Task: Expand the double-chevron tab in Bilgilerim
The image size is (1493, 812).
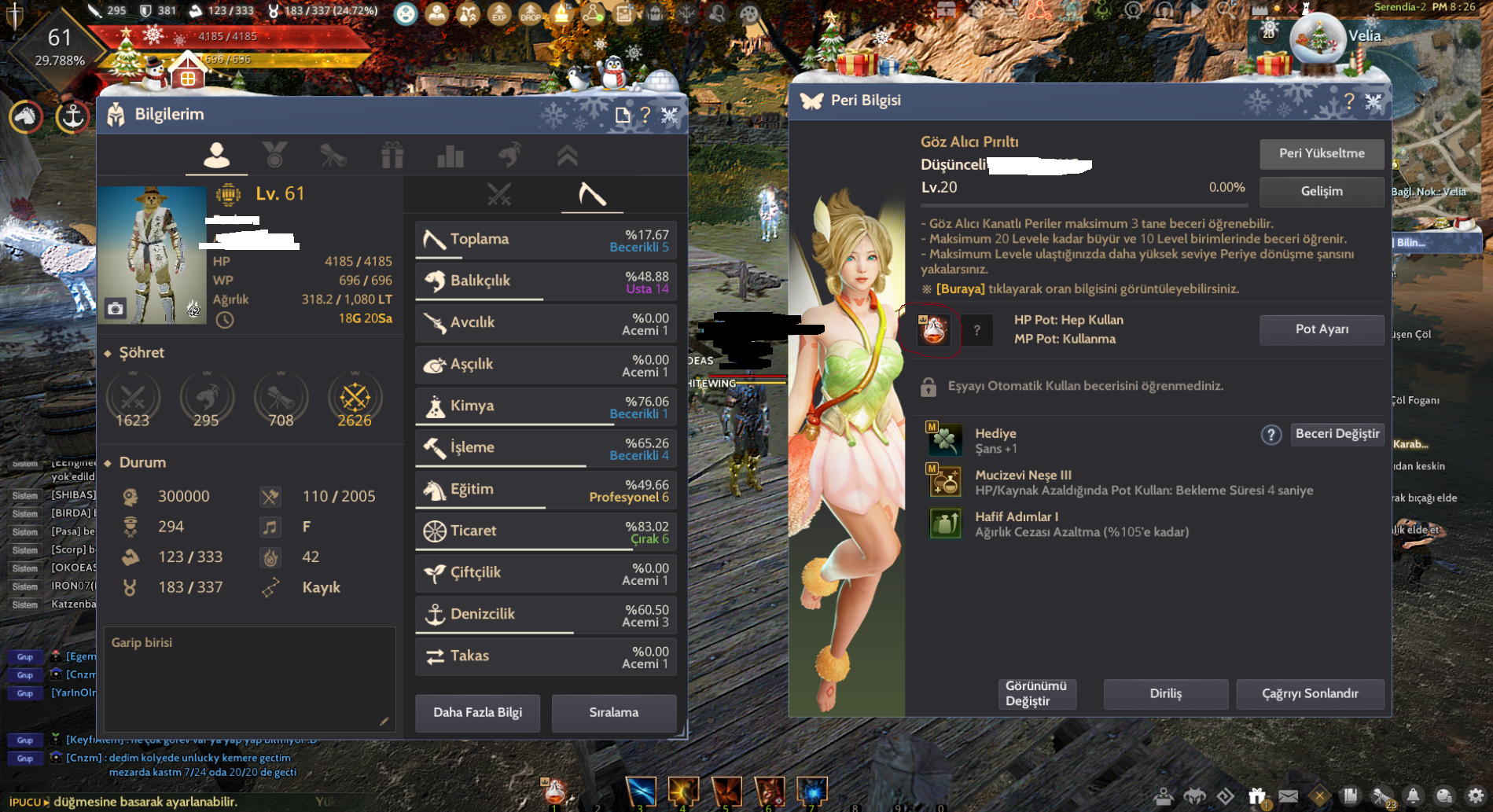Action: click(567, 156)
